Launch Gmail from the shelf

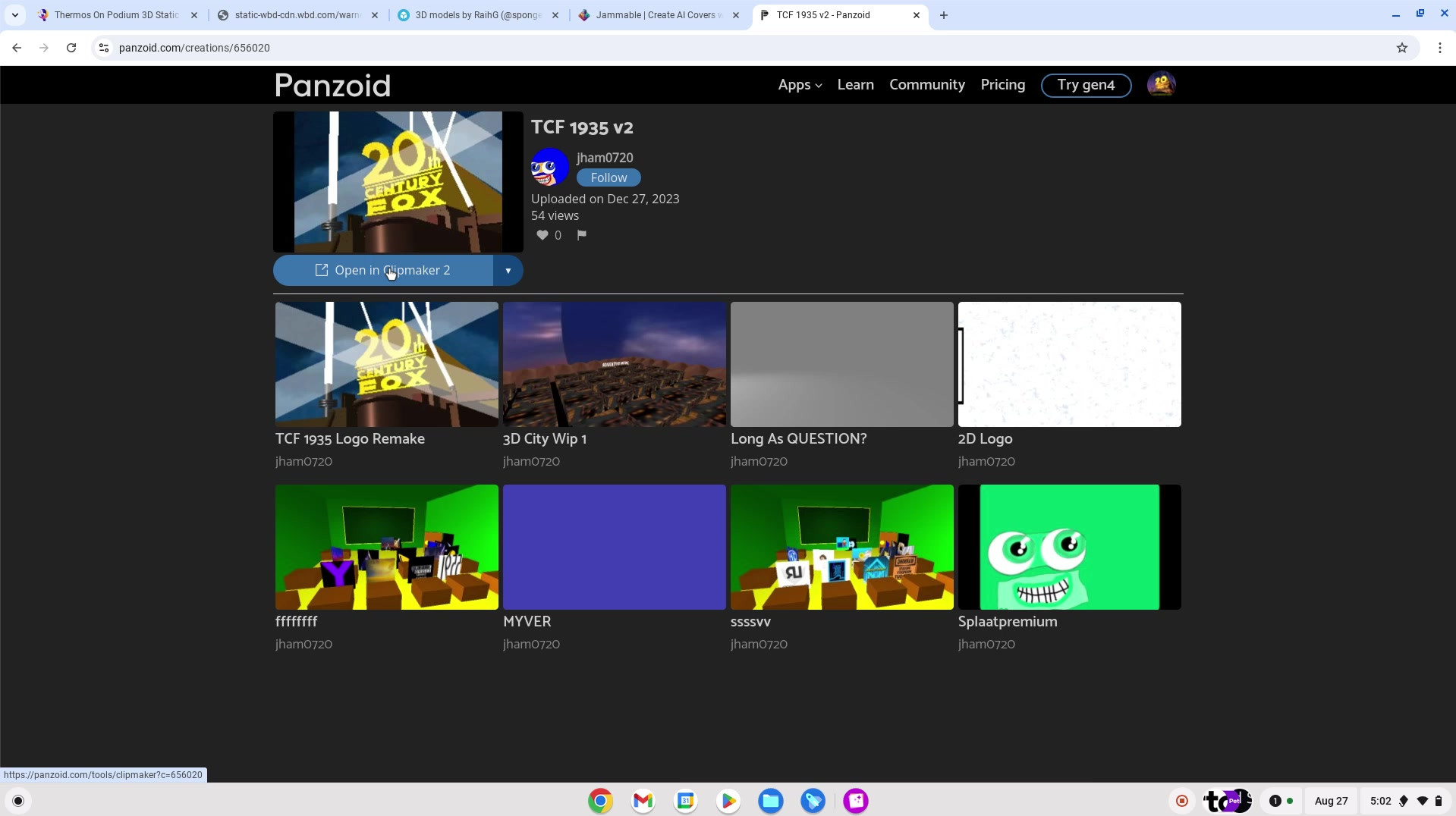pyautogui.click(x=643, y=801)
